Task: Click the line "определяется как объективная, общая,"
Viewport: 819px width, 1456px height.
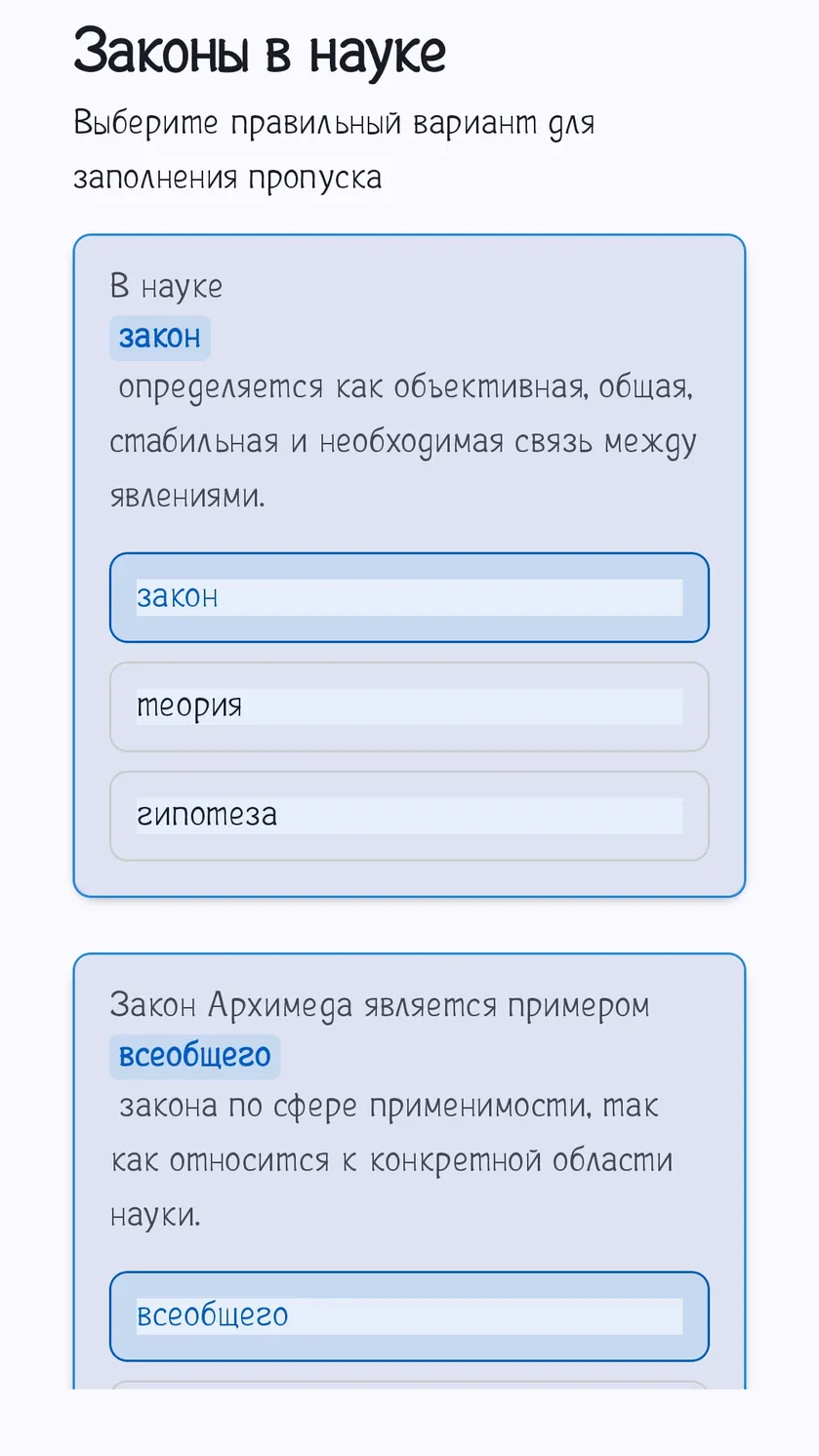Action: 405,388
